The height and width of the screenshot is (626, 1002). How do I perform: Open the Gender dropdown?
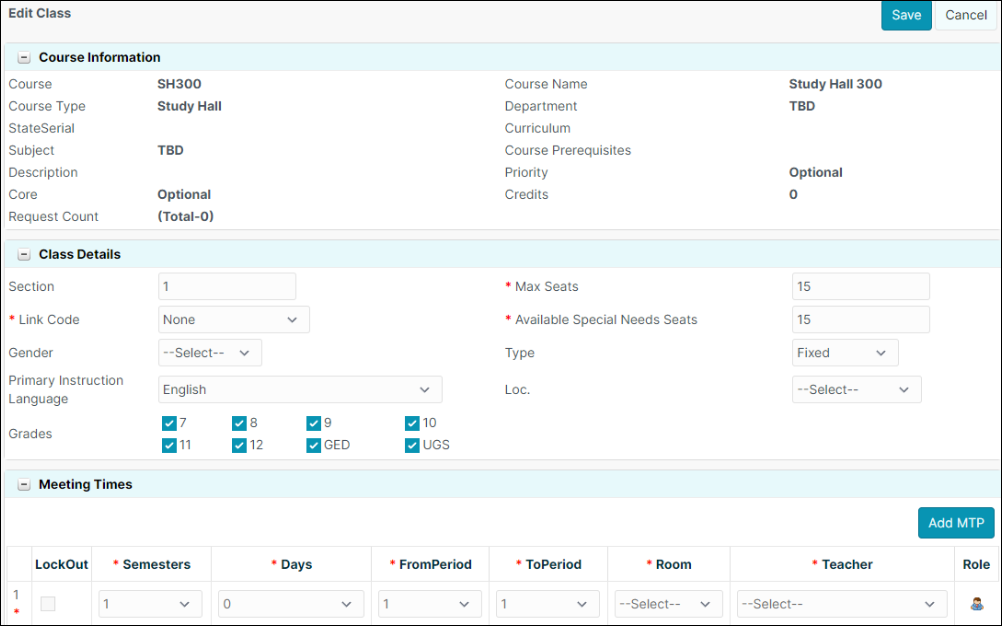pos(210,353)
